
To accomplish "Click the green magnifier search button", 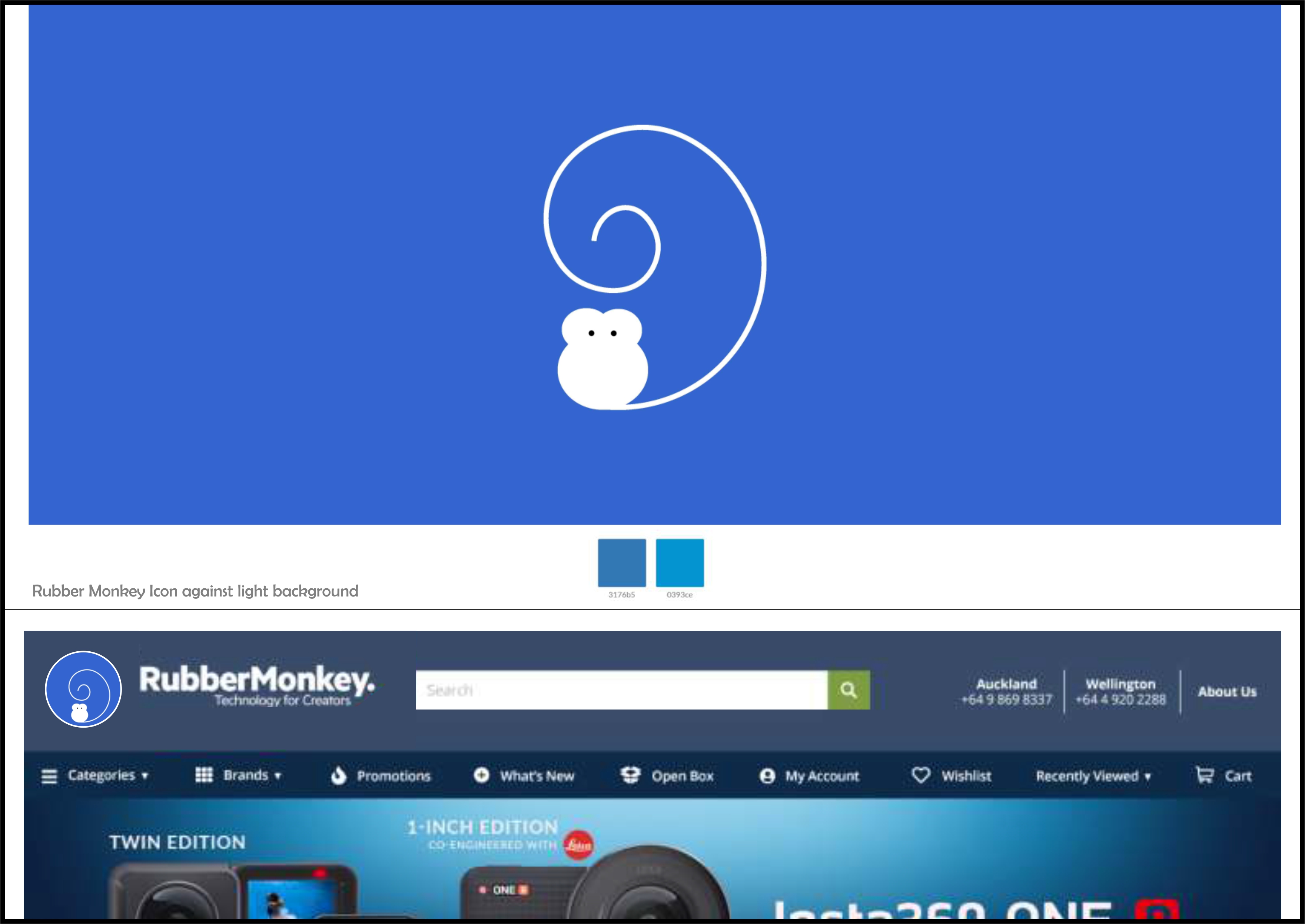I will point(848,690).
